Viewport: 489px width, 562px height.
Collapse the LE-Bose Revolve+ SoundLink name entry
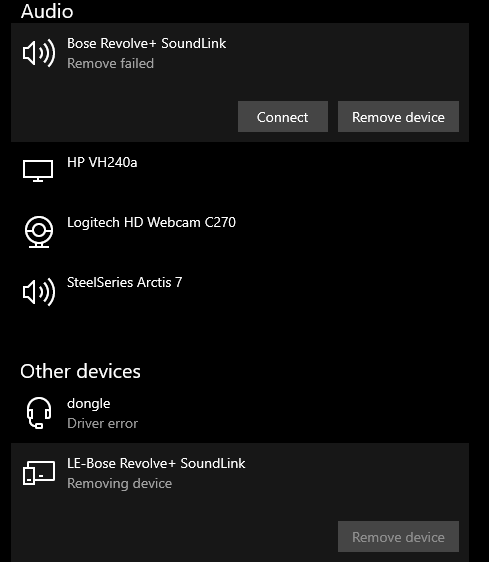coord(156,463)
